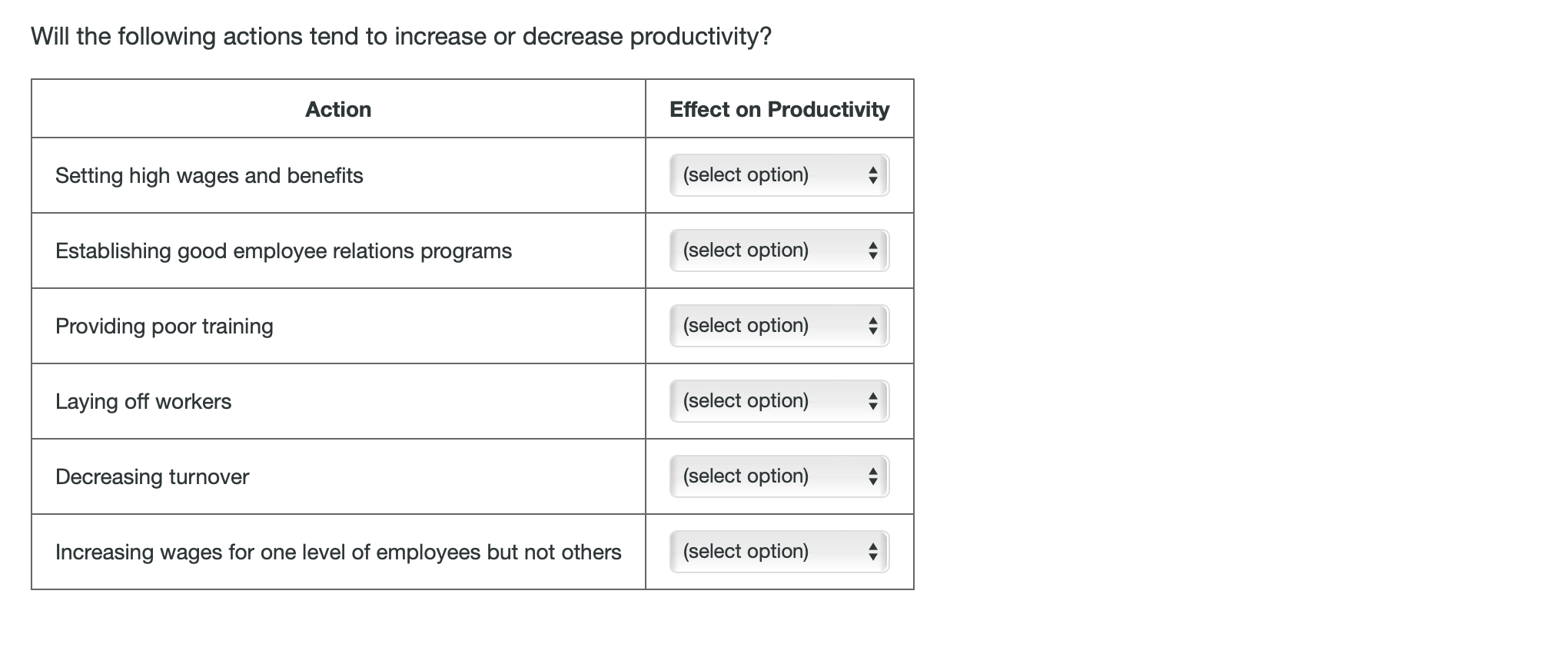Open the dropdown beside employee relations programs
This screenshot has height=647, width=1568.
tap(778, 250)
